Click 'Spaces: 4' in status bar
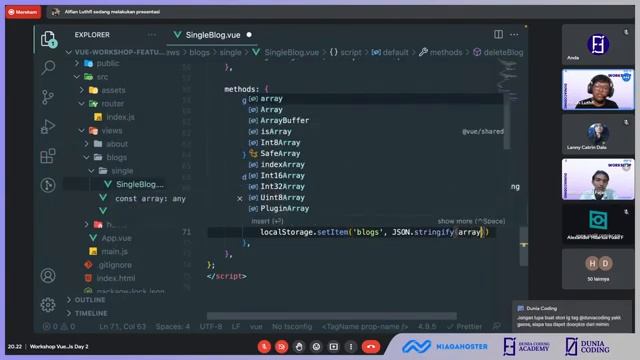The image size is (640, 360). [x=172, y=327]
